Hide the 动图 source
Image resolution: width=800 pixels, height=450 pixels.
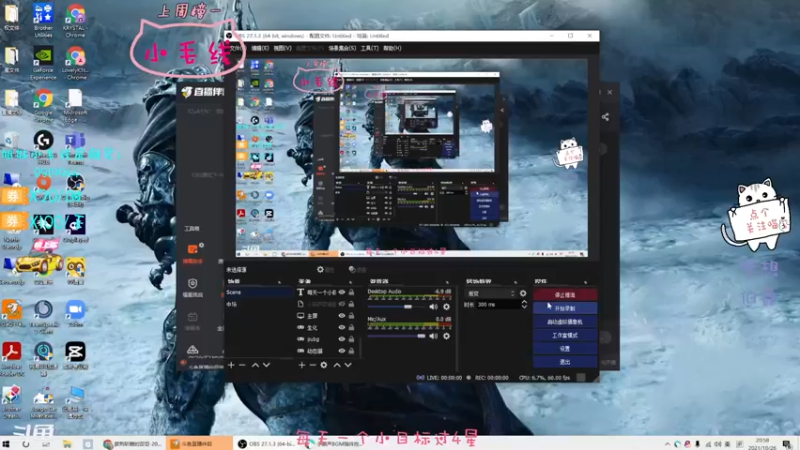pyautogui.click(x=342, y=351)
